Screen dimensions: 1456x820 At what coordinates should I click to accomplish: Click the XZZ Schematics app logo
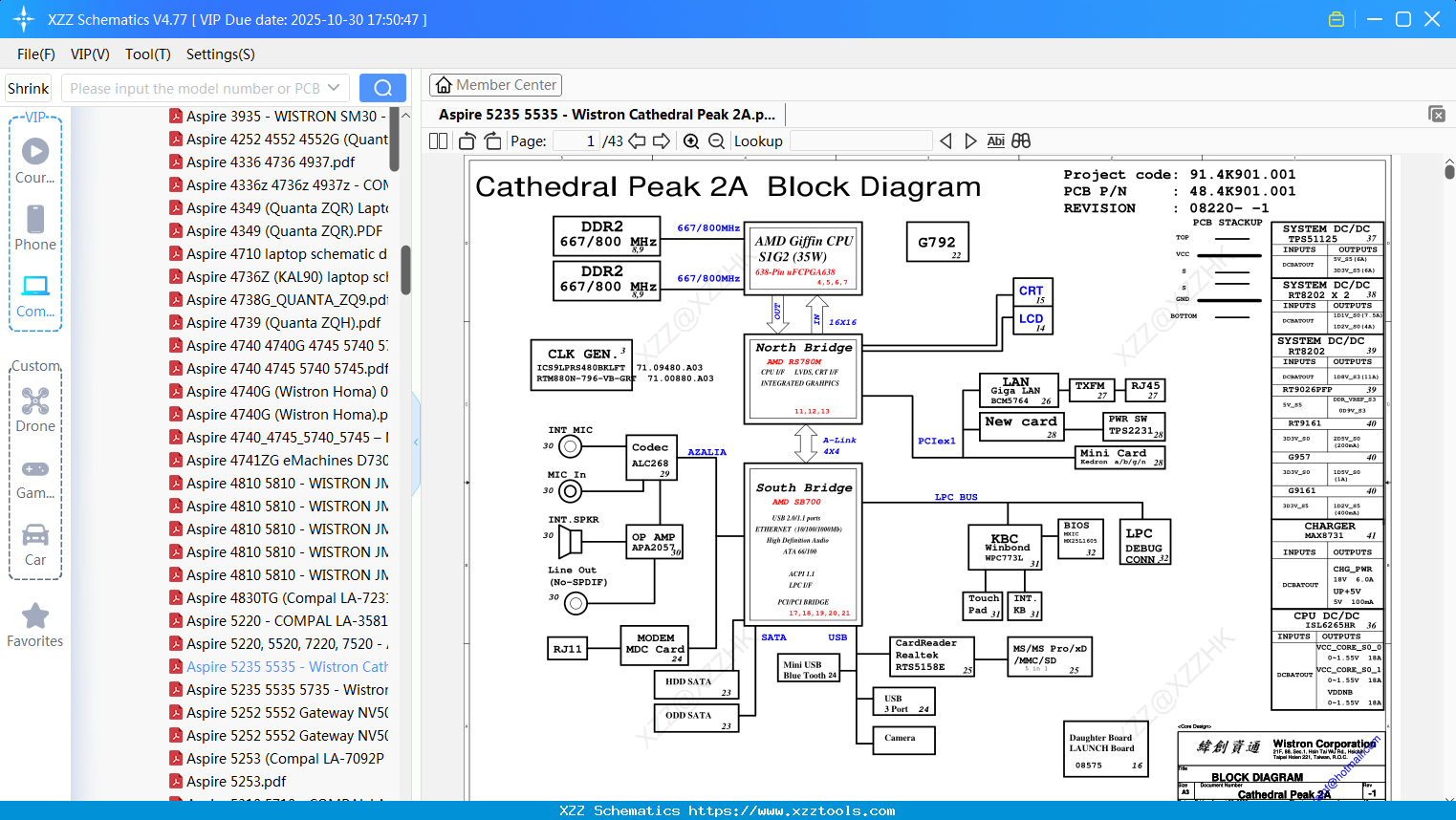(x=24, y=19)
